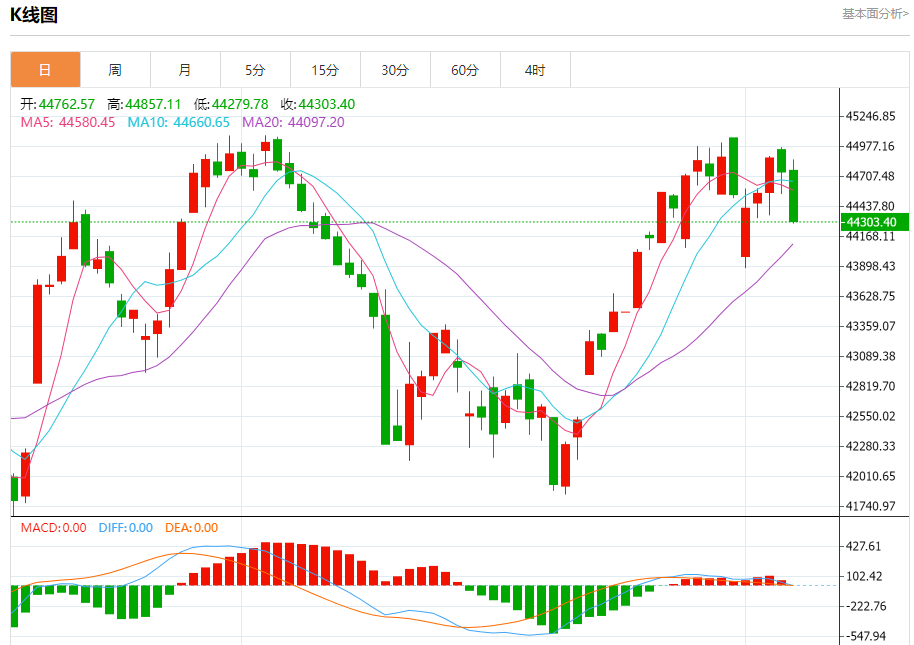The image size is (914, 645).
Task: Click the MA20: 44097.20 indicator label
Action: click(293, 122)
